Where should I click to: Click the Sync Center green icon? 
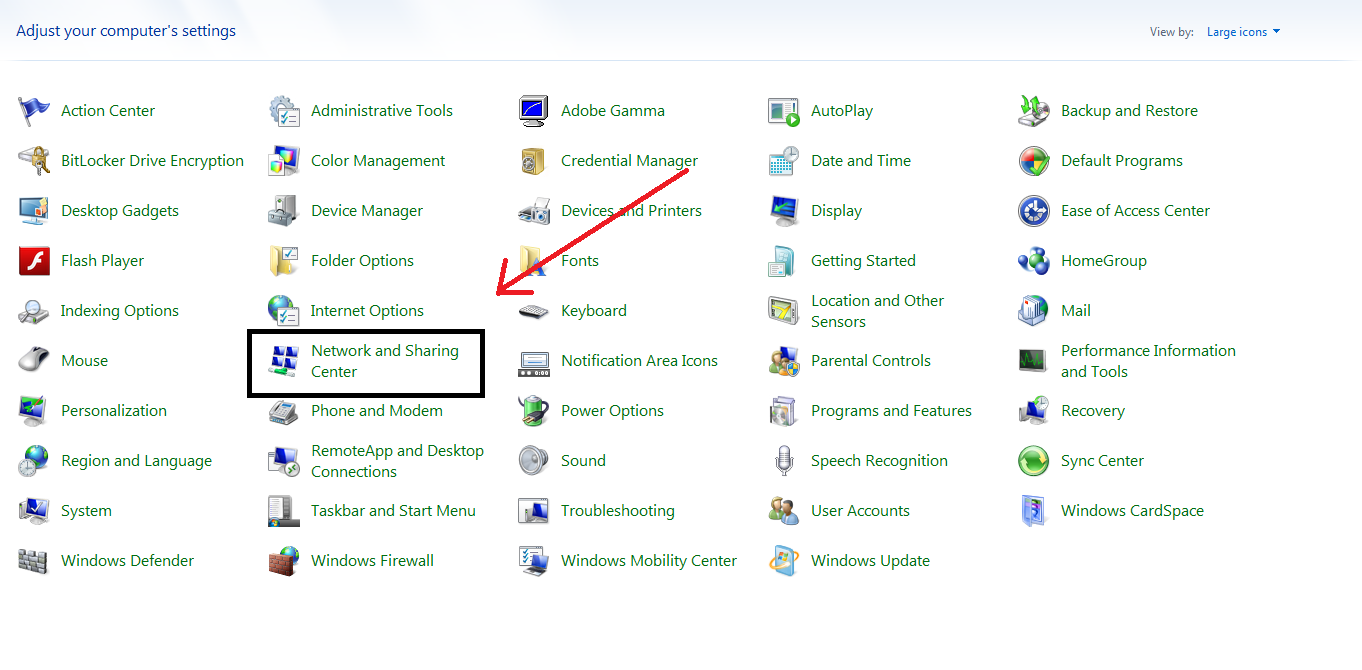(1034, 461)
